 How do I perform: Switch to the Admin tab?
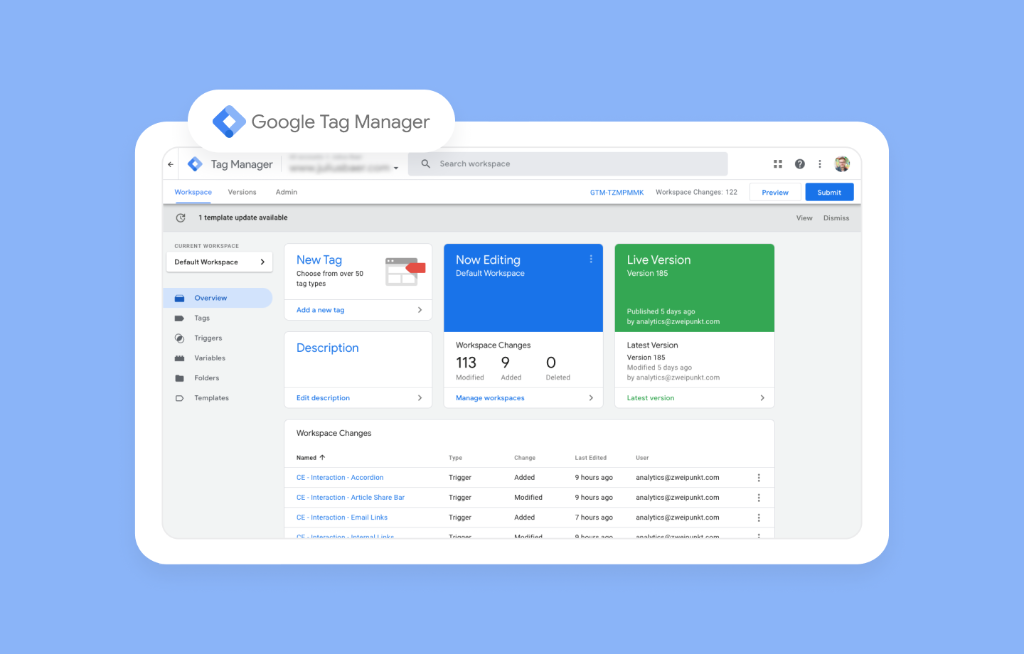(x=286, y=192)
